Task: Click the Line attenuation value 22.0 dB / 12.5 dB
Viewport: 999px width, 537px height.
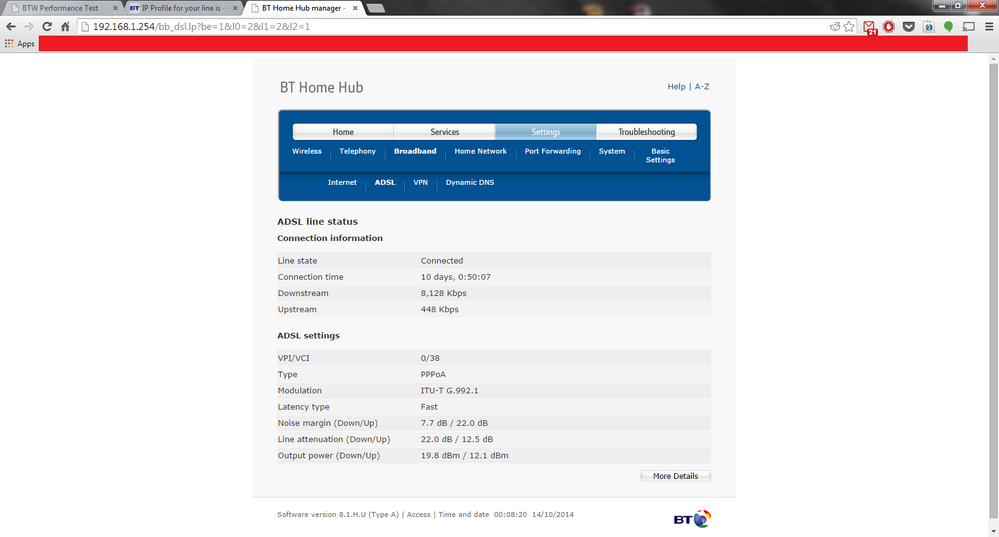Action: click(457, 440)
